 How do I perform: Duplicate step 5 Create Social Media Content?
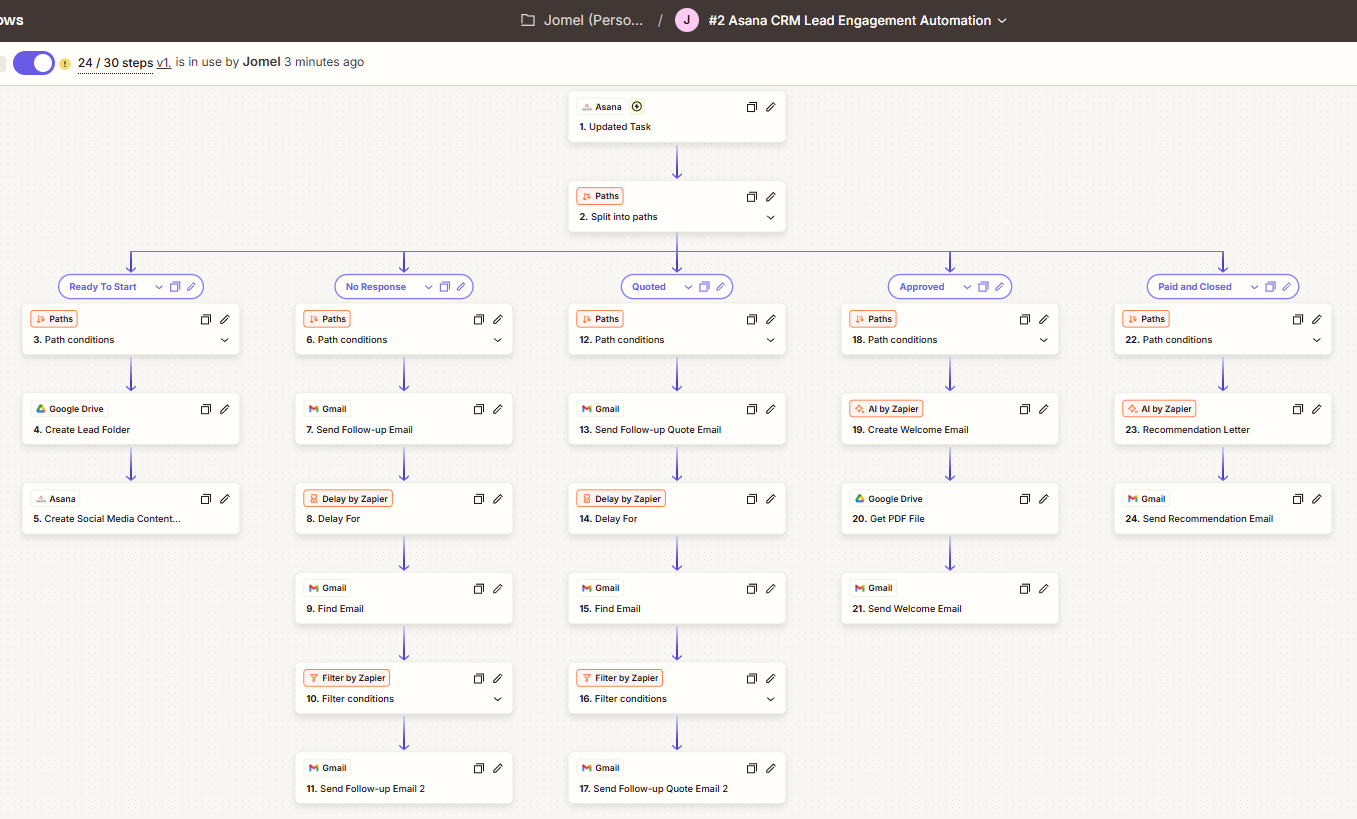[x=206, y=499]
